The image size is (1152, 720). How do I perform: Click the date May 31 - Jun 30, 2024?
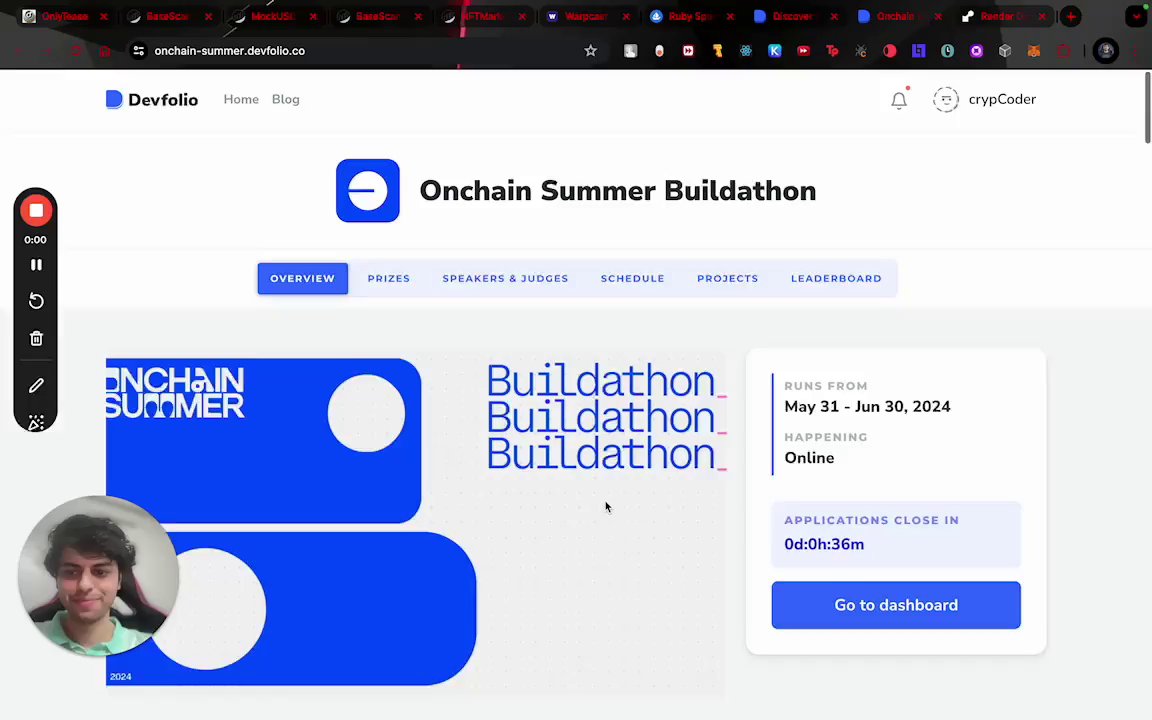click(x=867, y=406)
